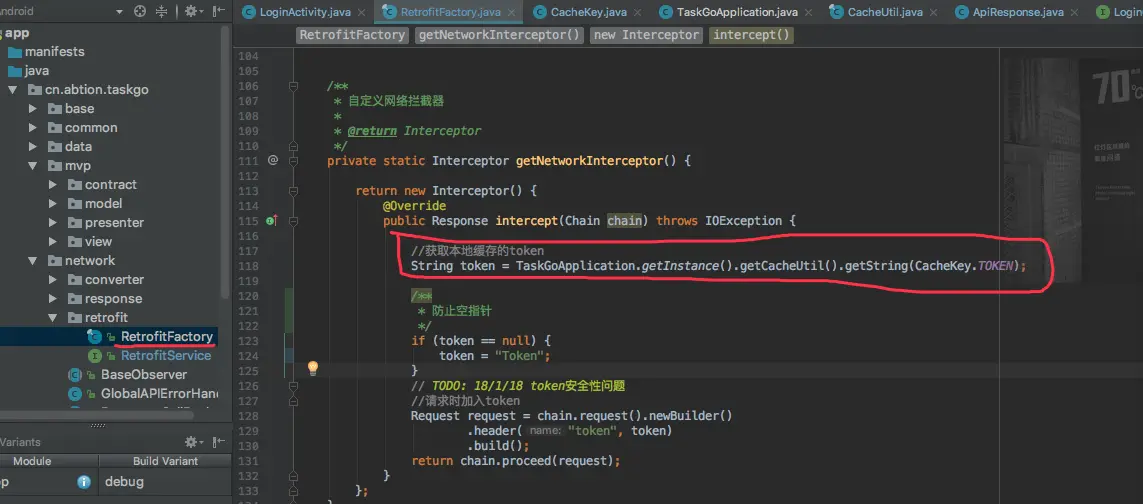
Task: Expand the response package
Action: tap(52, 298)
